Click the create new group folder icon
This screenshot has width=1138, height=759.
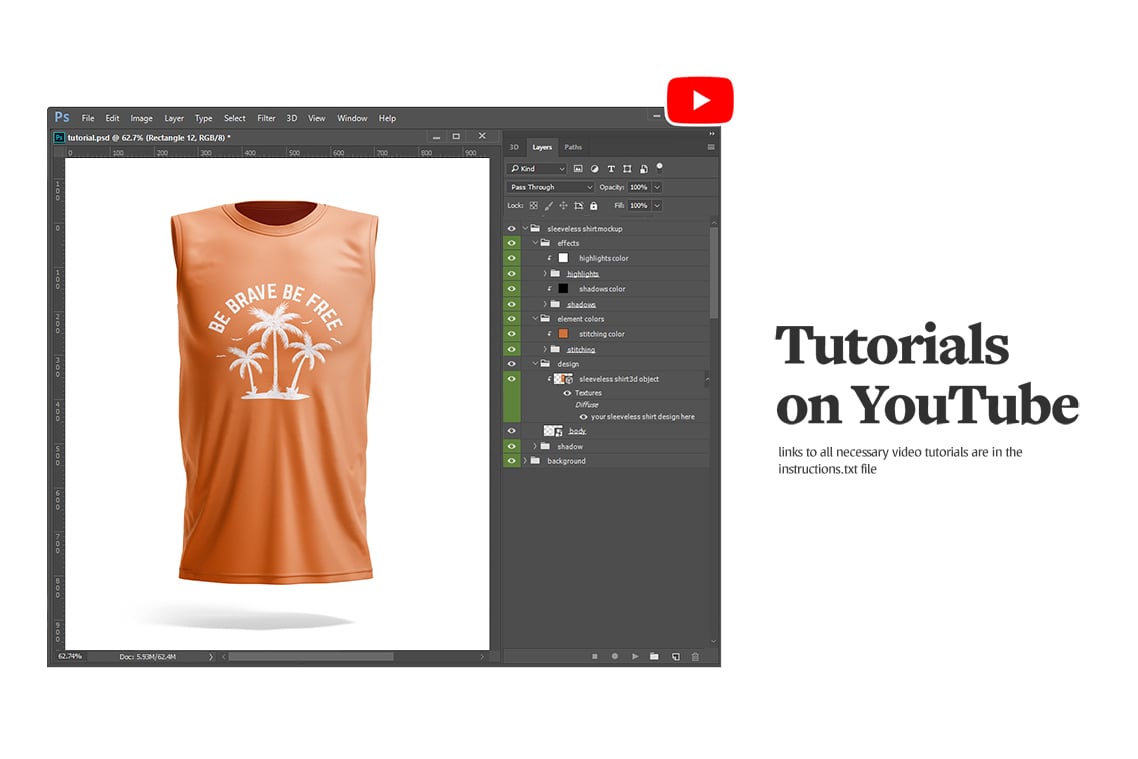pyautogui.click(x=654, y=656)
